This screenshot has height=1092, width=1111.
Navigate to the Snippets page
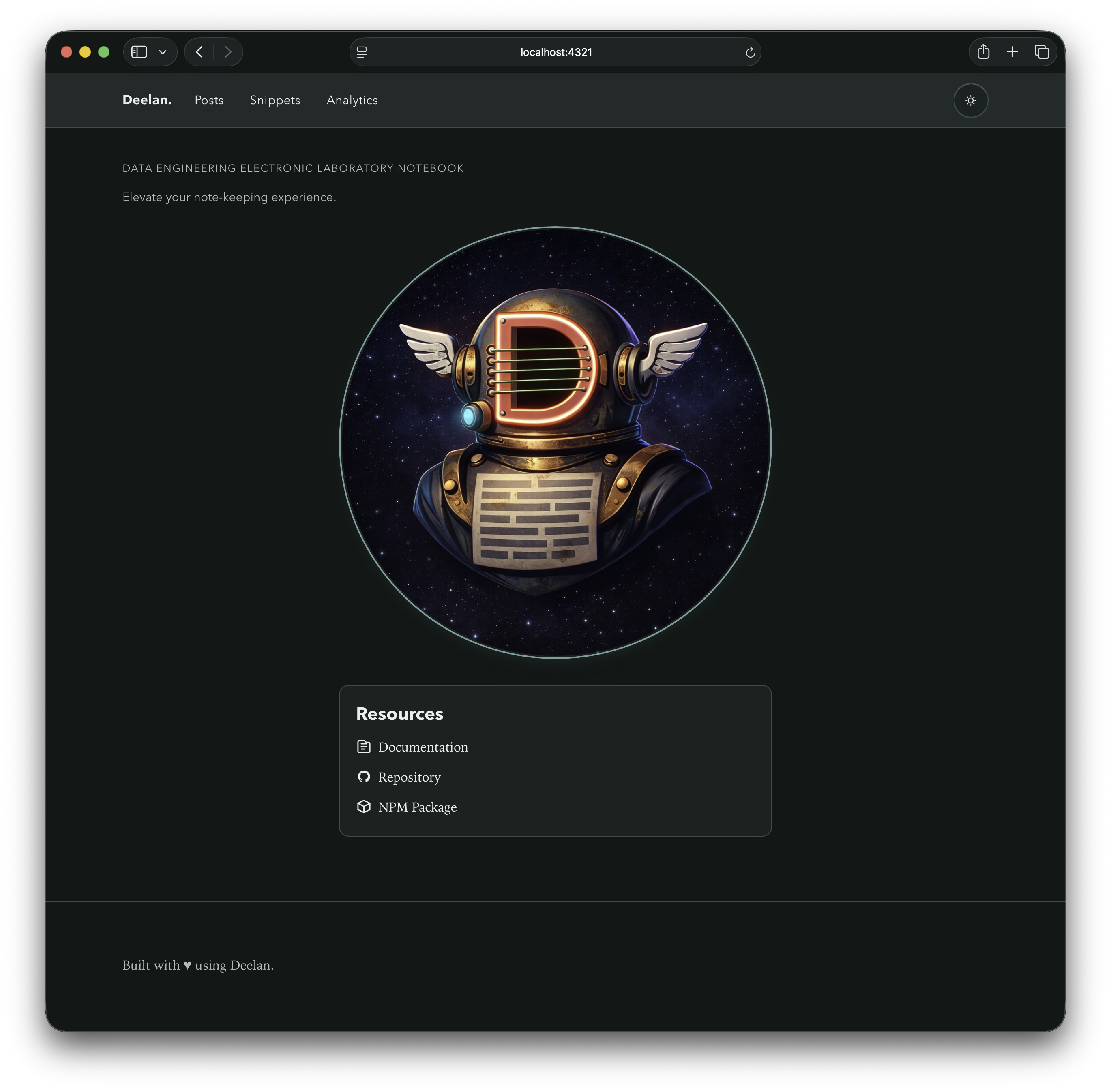point(275,101)
